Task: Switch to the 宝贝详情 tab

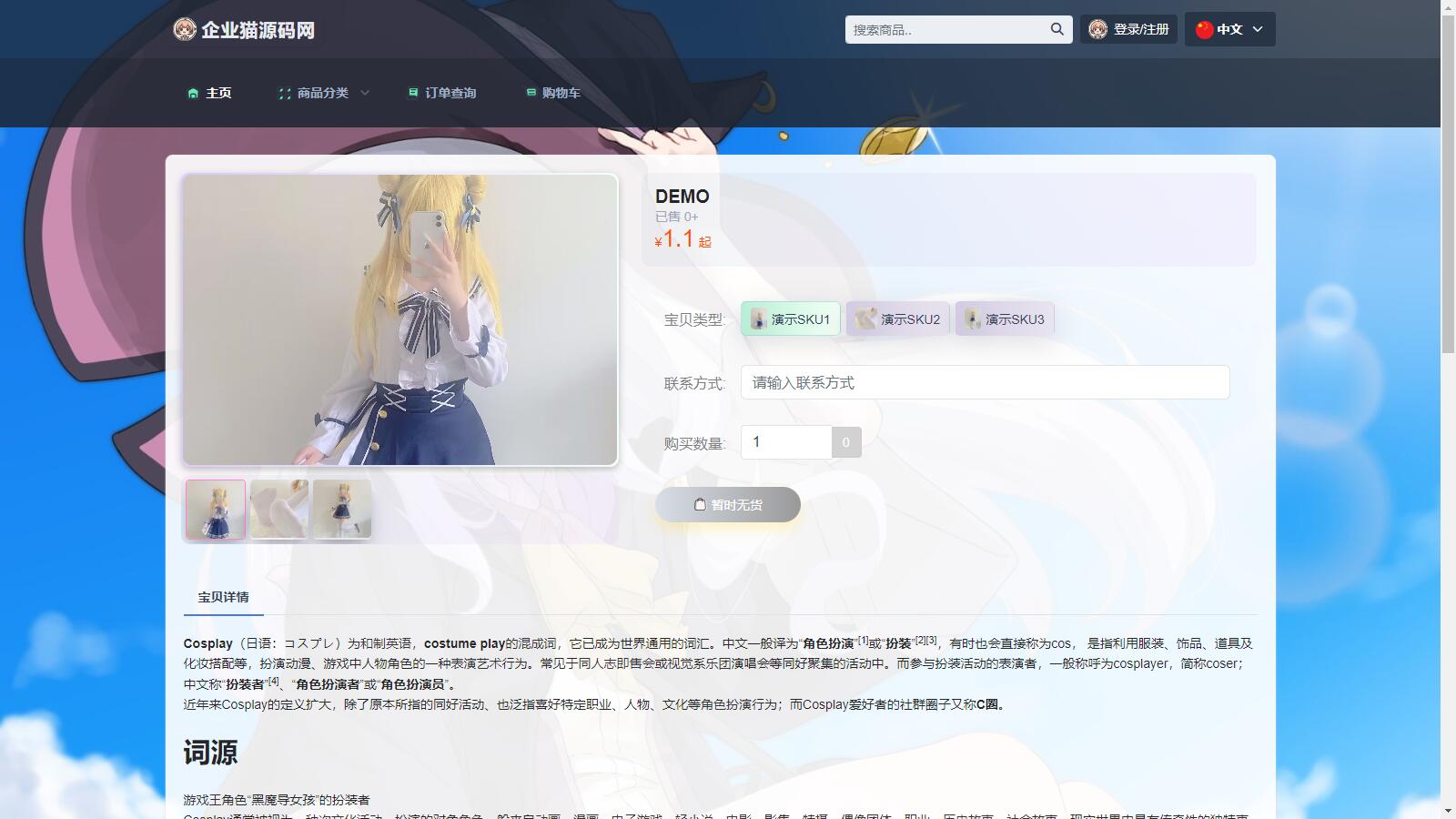Action: tap(223, 595)
